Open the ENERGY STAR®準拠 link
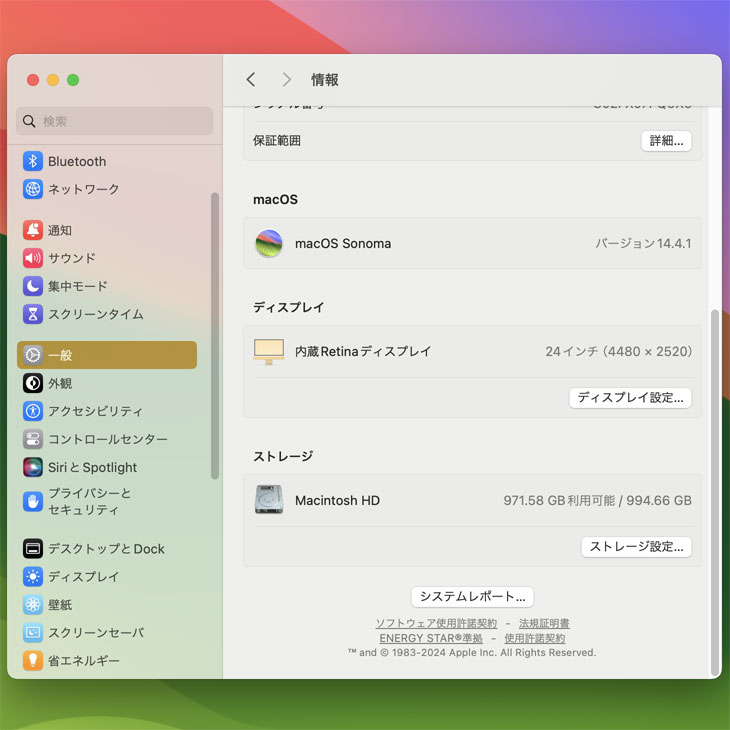 point(431,638)
